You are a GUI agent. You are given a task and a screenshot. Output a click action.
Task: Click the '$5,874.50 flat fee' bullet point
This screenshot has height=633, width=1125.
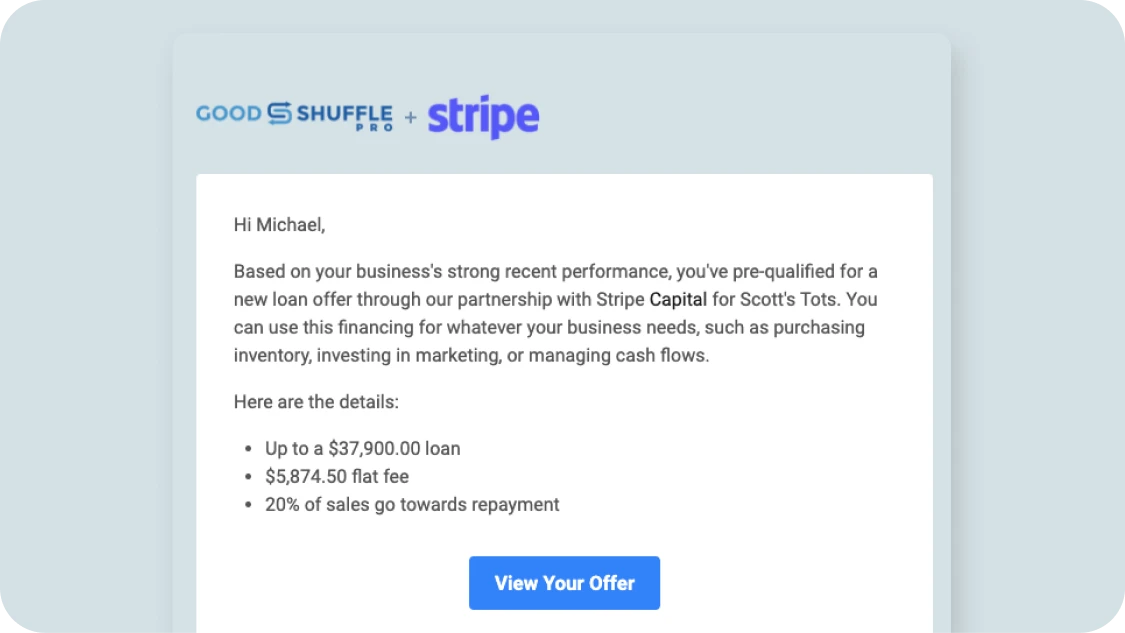[x=337, y=476]
